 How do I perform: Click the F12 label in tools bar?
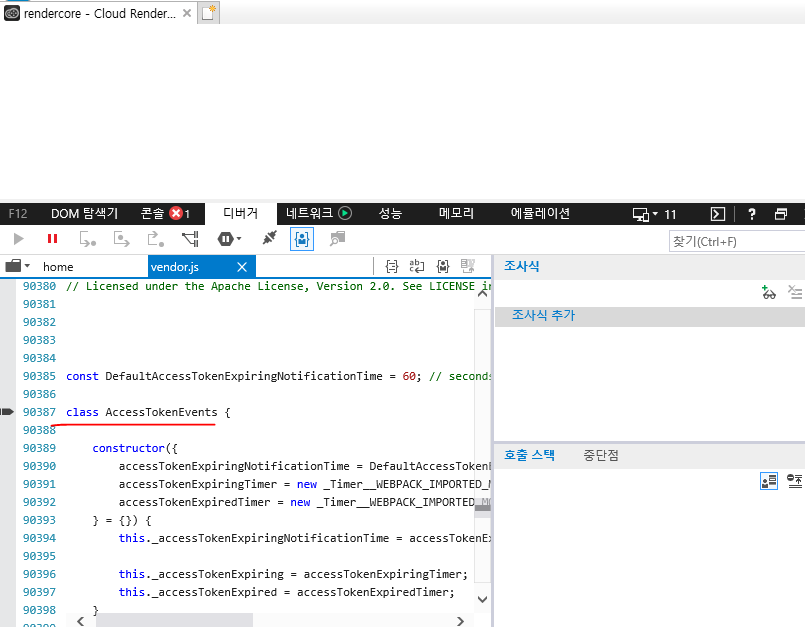[18, 214]
